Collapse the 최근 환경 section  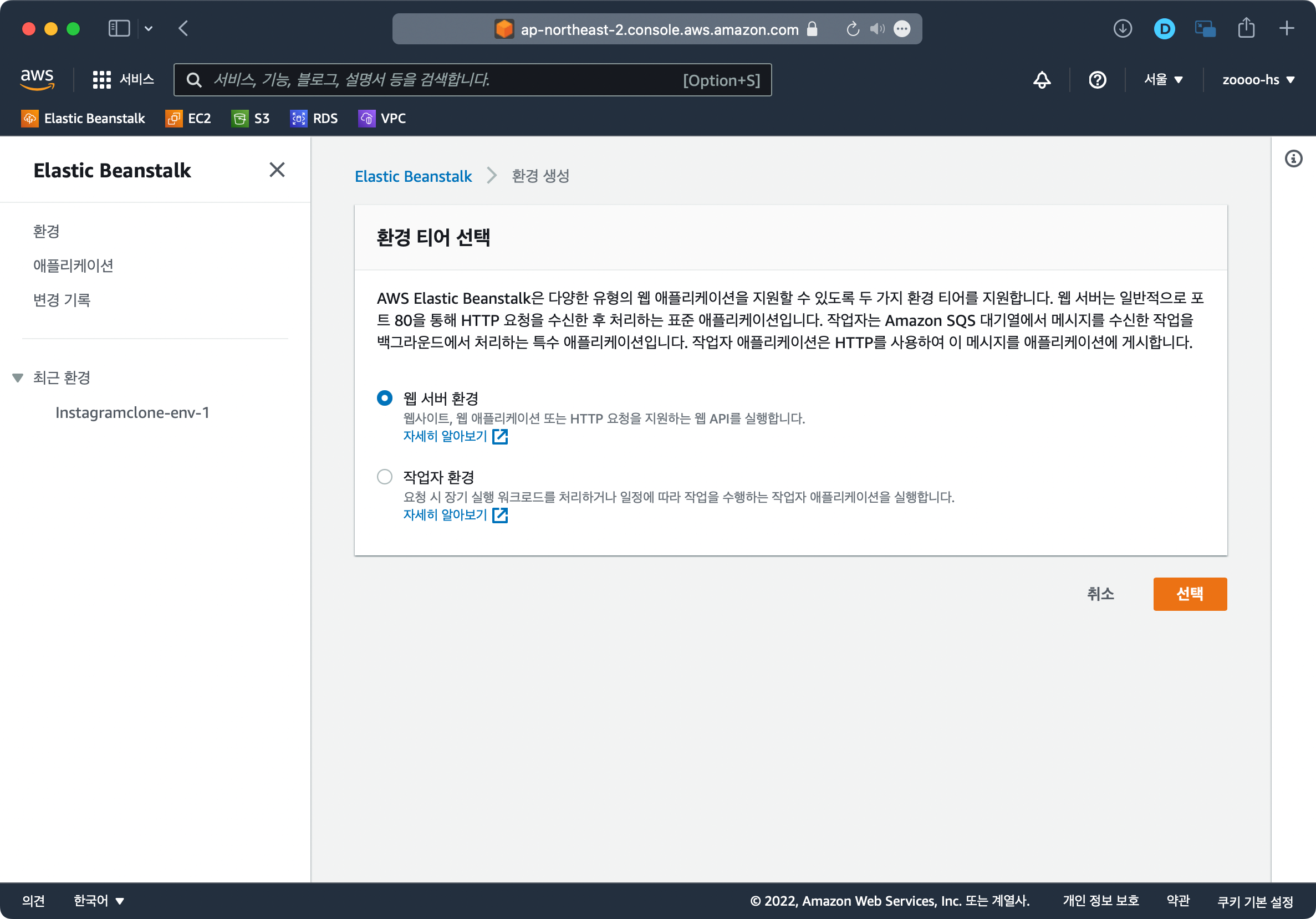coord(18,377)
